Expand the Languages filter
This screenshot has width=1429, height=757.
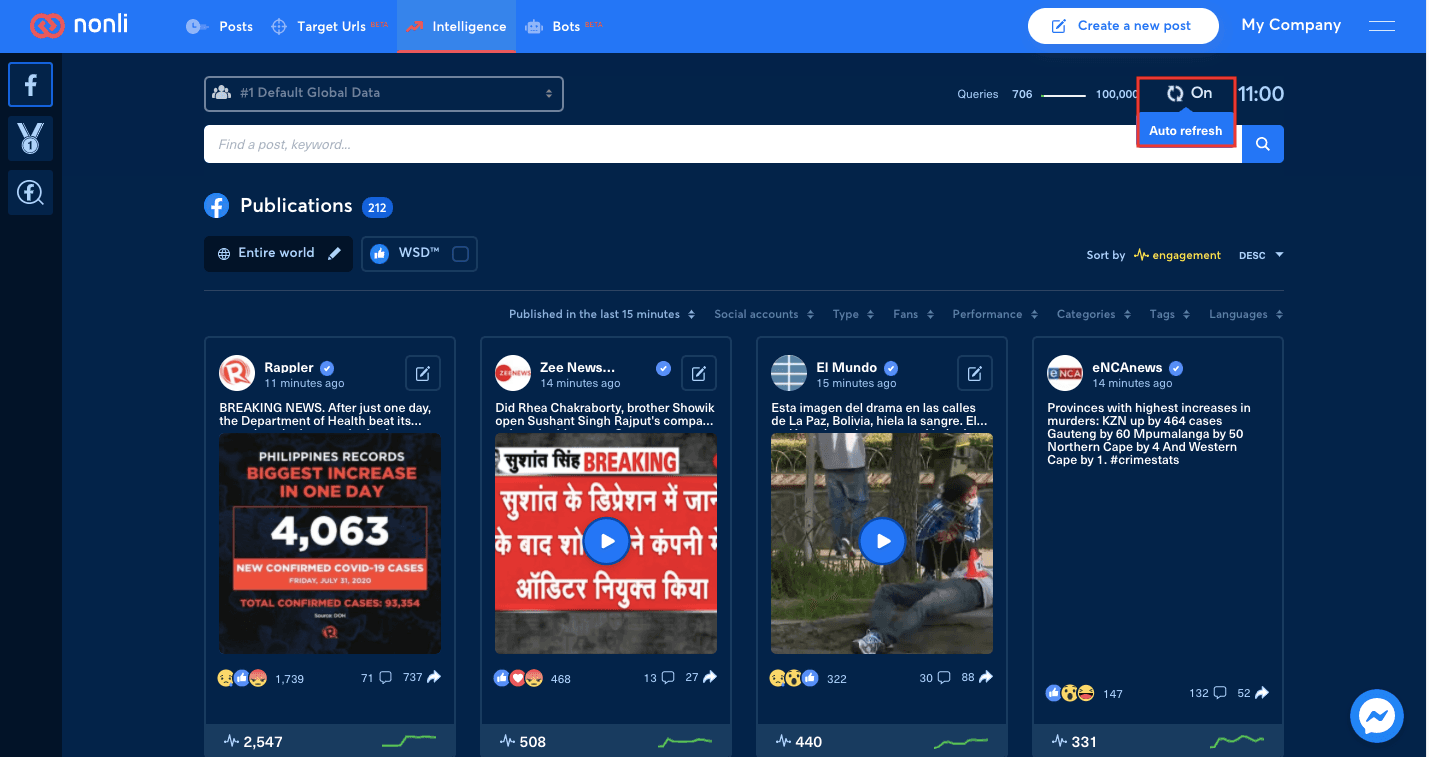pos(1246,314)
